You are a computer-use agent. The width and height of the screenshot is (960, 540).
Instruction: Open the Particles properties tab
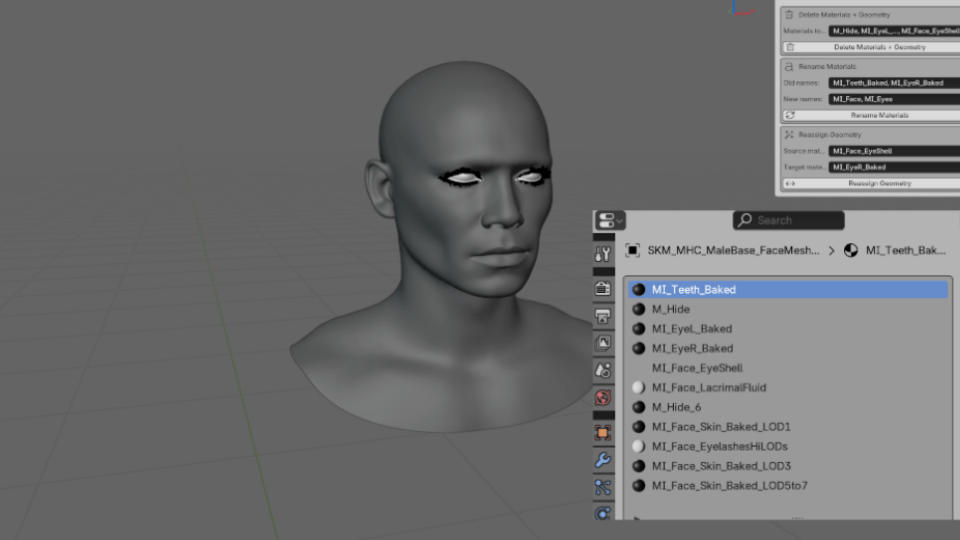coord(603,487)
